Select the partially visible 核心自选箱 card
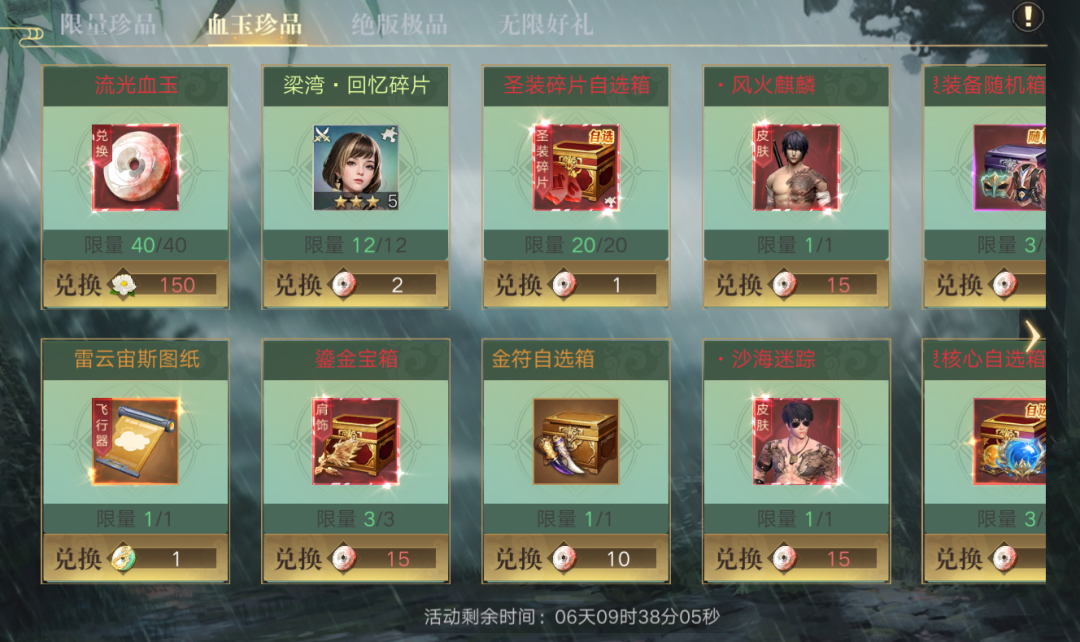This screenshot has width=1080, height=642. click(985, 462)
